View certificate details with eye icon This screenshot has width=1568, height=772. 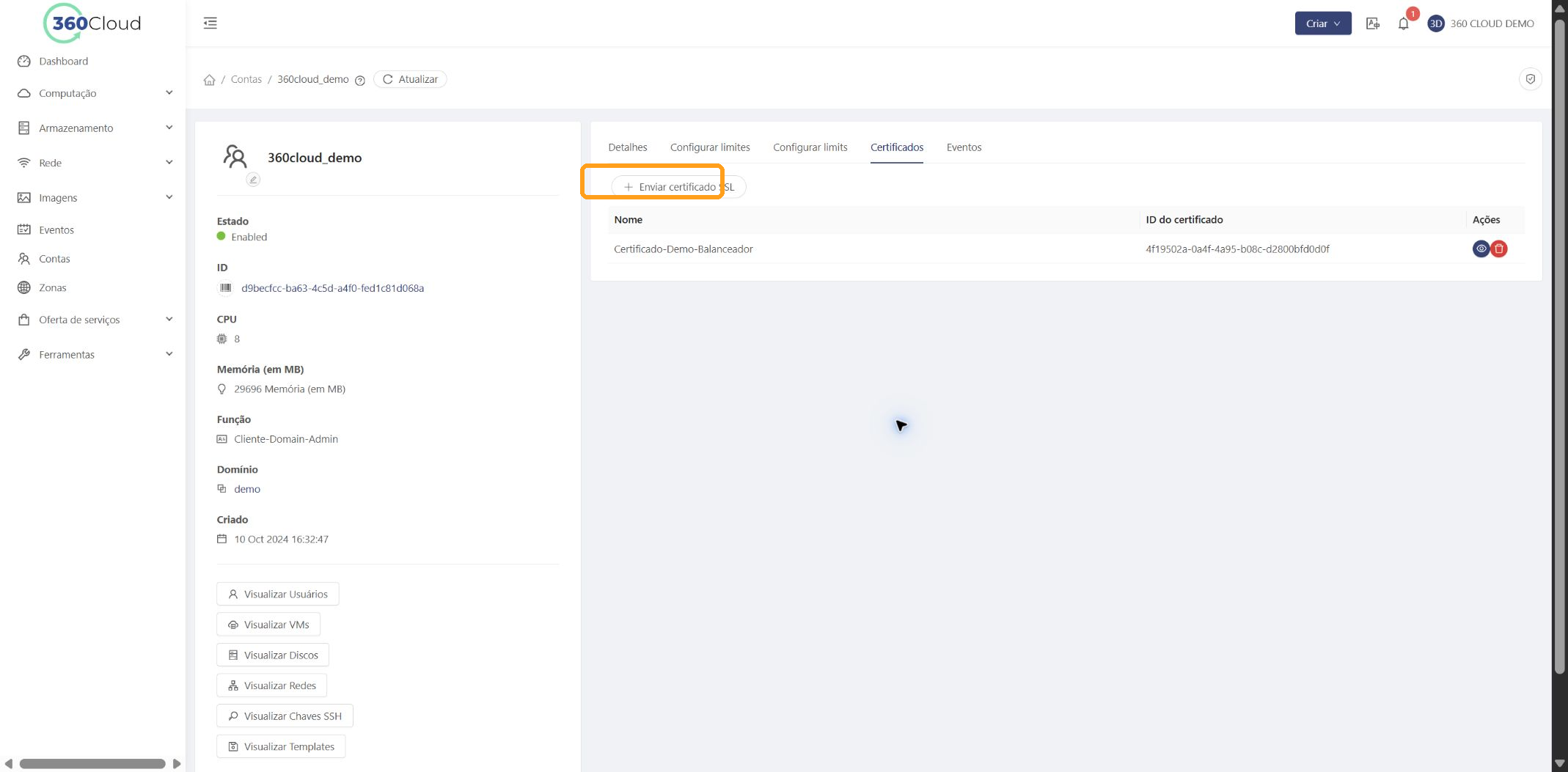tap(1481, 249)
